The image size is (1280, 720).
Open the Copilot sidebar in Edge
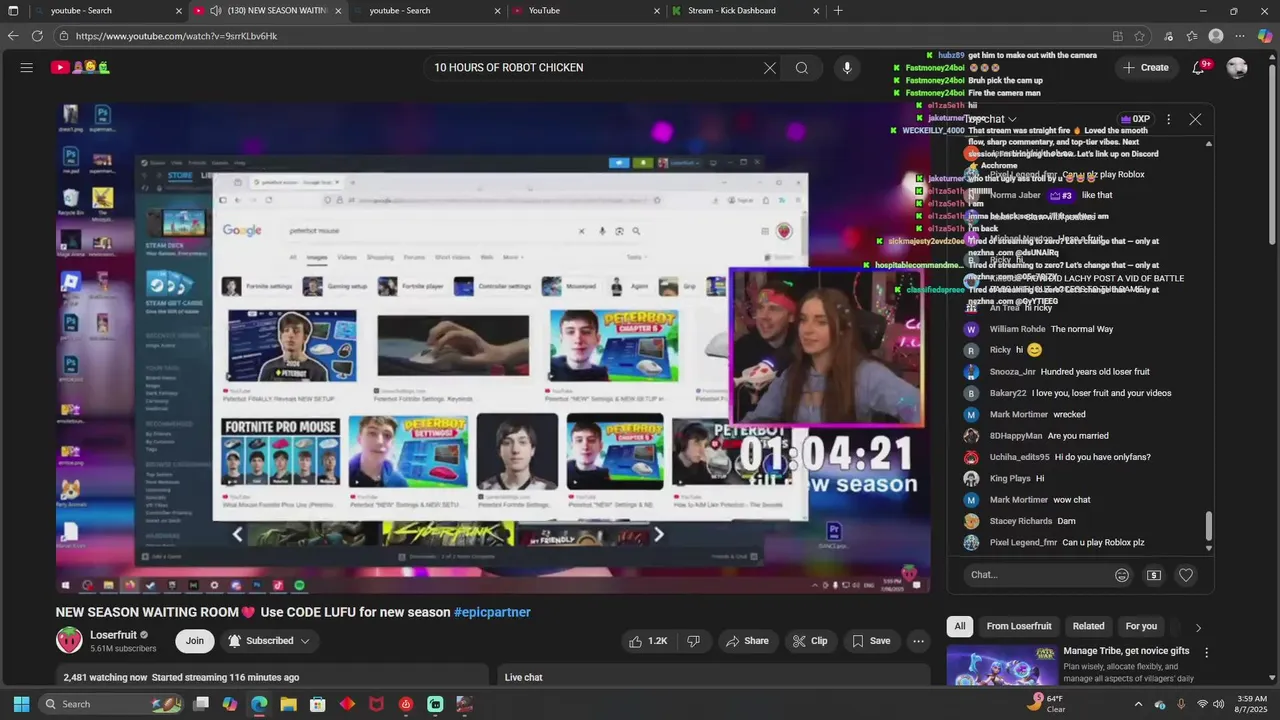[x=1265, y=36]
